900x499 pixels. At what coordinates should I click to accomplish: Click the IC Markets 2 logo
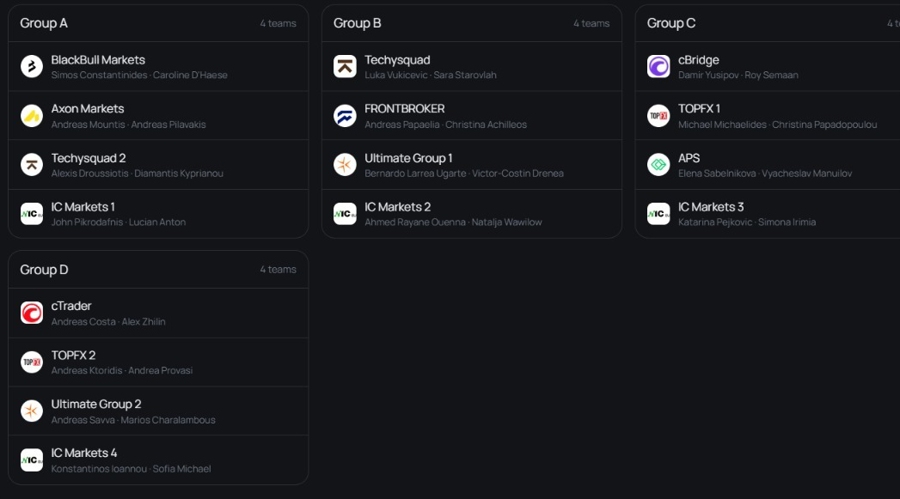345,214
